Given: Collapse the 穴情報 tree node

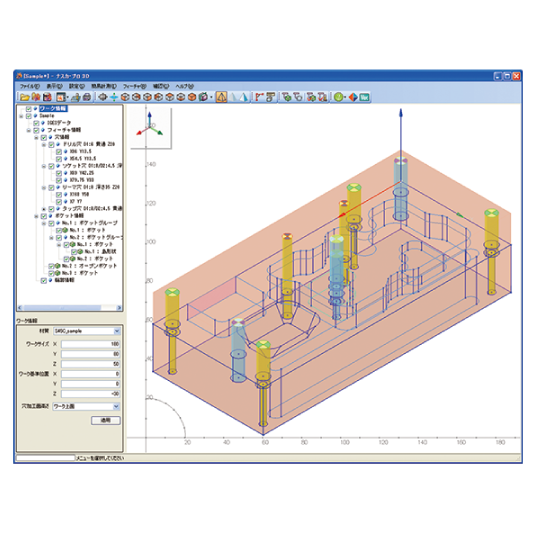Looking at the screenshot, I should click(36, 138).
